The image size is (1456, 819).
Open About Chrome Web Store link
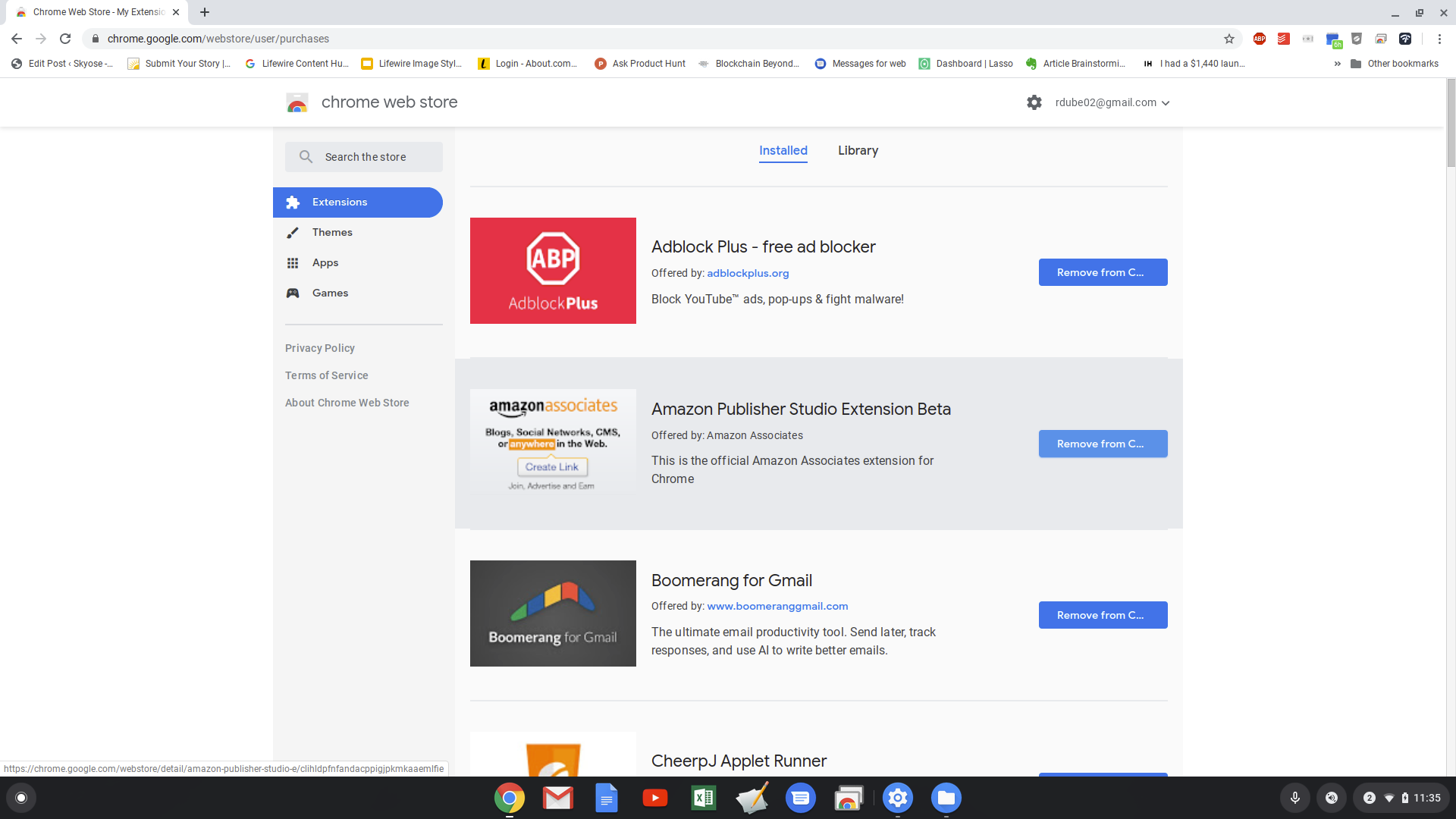(x=347, y=403)
